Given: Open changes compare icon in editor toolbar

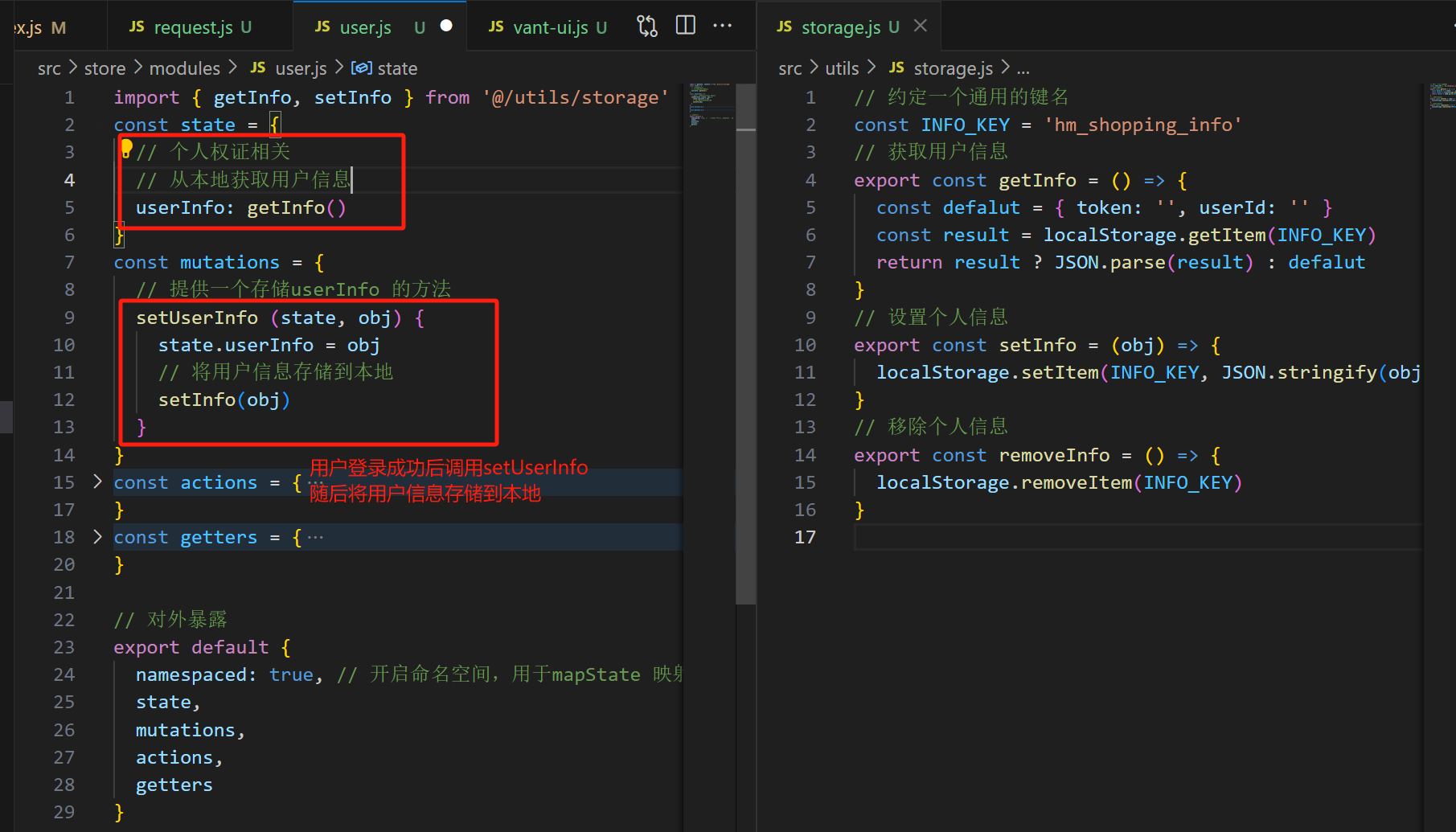Looking at the screenshot, I should click(647, 27).
